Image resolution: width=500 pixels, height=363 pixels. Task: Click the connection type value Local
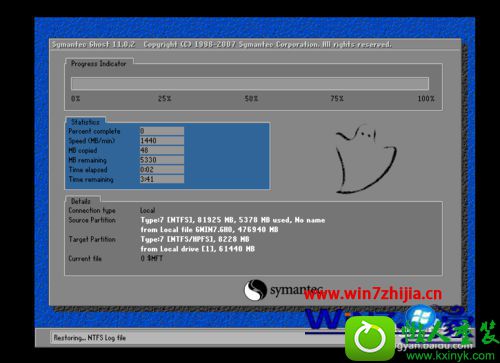coord(148,210)
